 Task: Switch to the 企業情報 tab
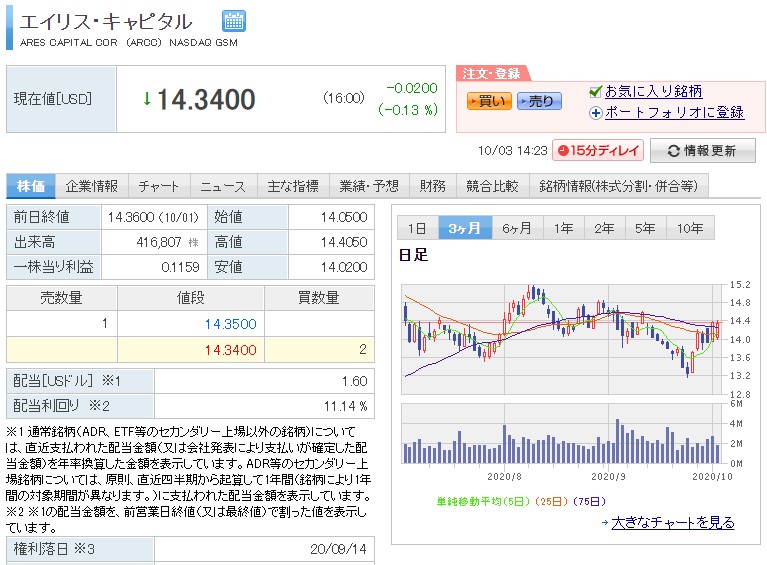(91, 186)
